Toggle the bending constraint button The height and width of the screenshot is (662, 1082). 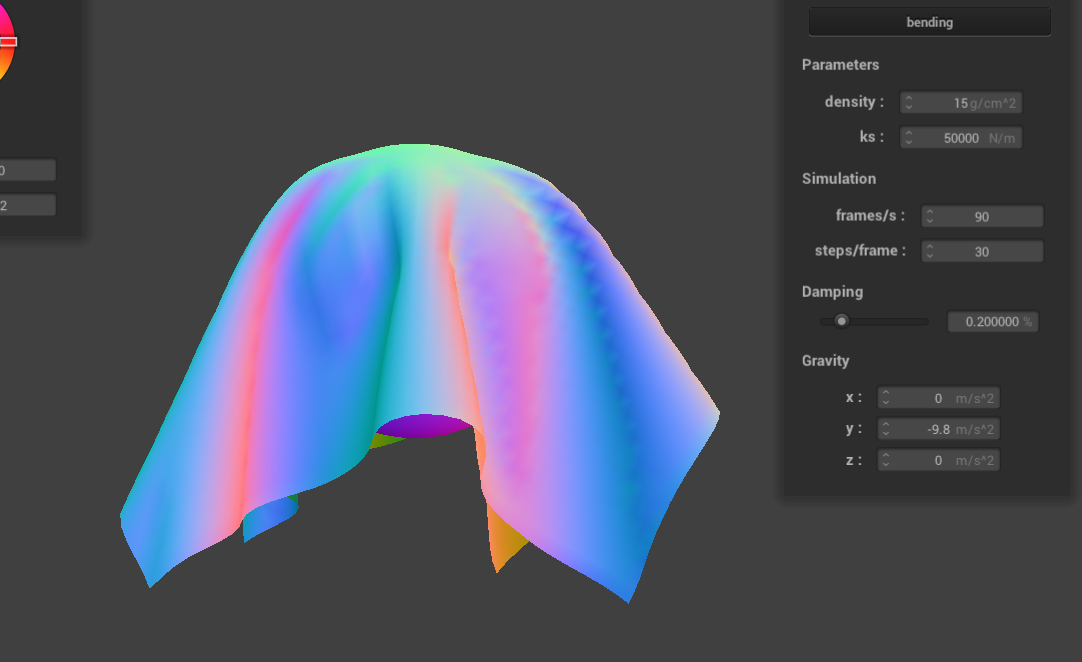(x=929, y=22)
